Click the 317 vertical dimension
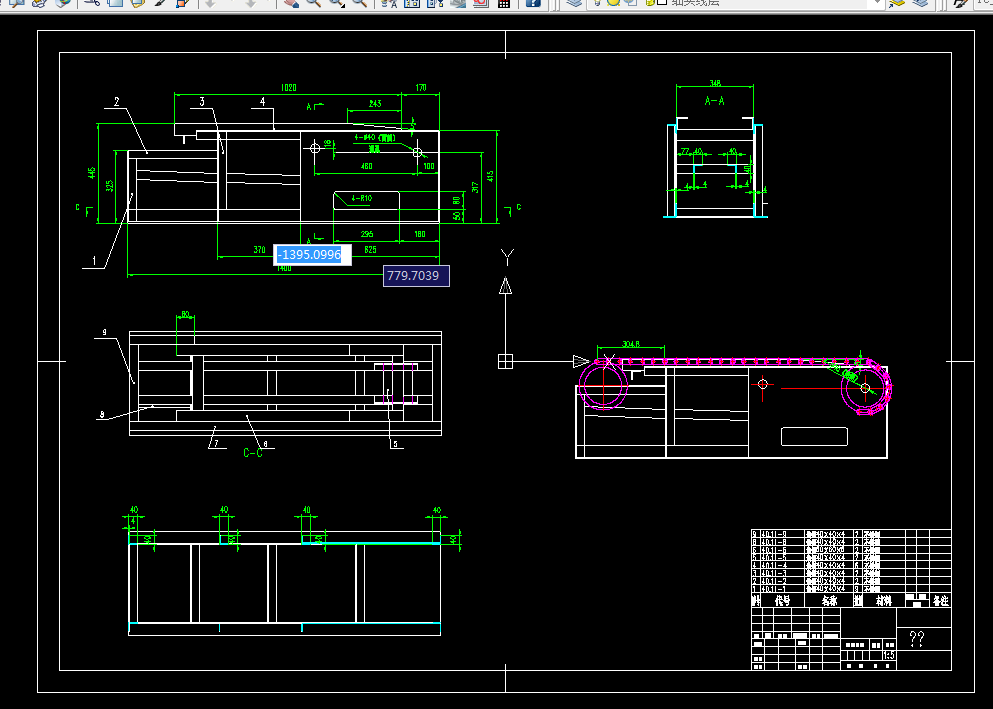 click(x=476, y=187)
